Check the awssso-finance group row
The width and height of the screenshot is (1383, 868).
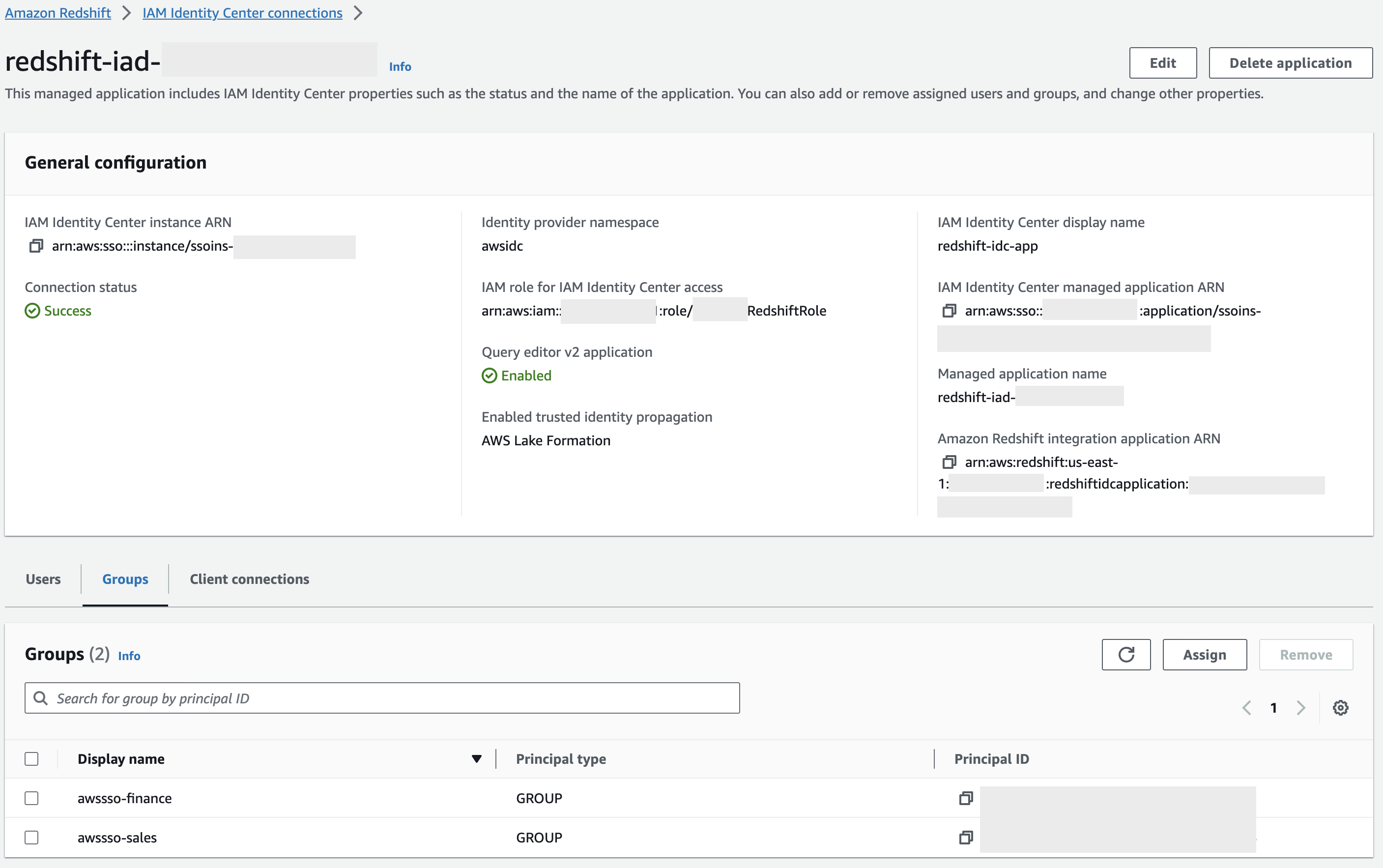31,798
